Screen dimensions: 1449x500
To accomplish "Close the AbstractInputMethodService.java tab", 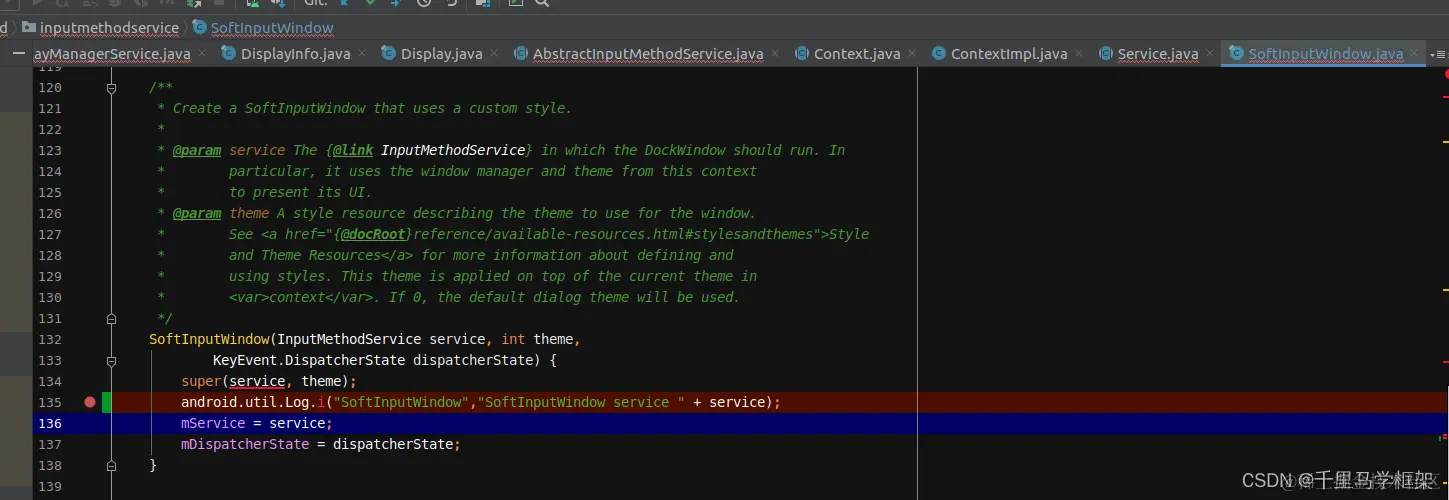I will (776, 54).
